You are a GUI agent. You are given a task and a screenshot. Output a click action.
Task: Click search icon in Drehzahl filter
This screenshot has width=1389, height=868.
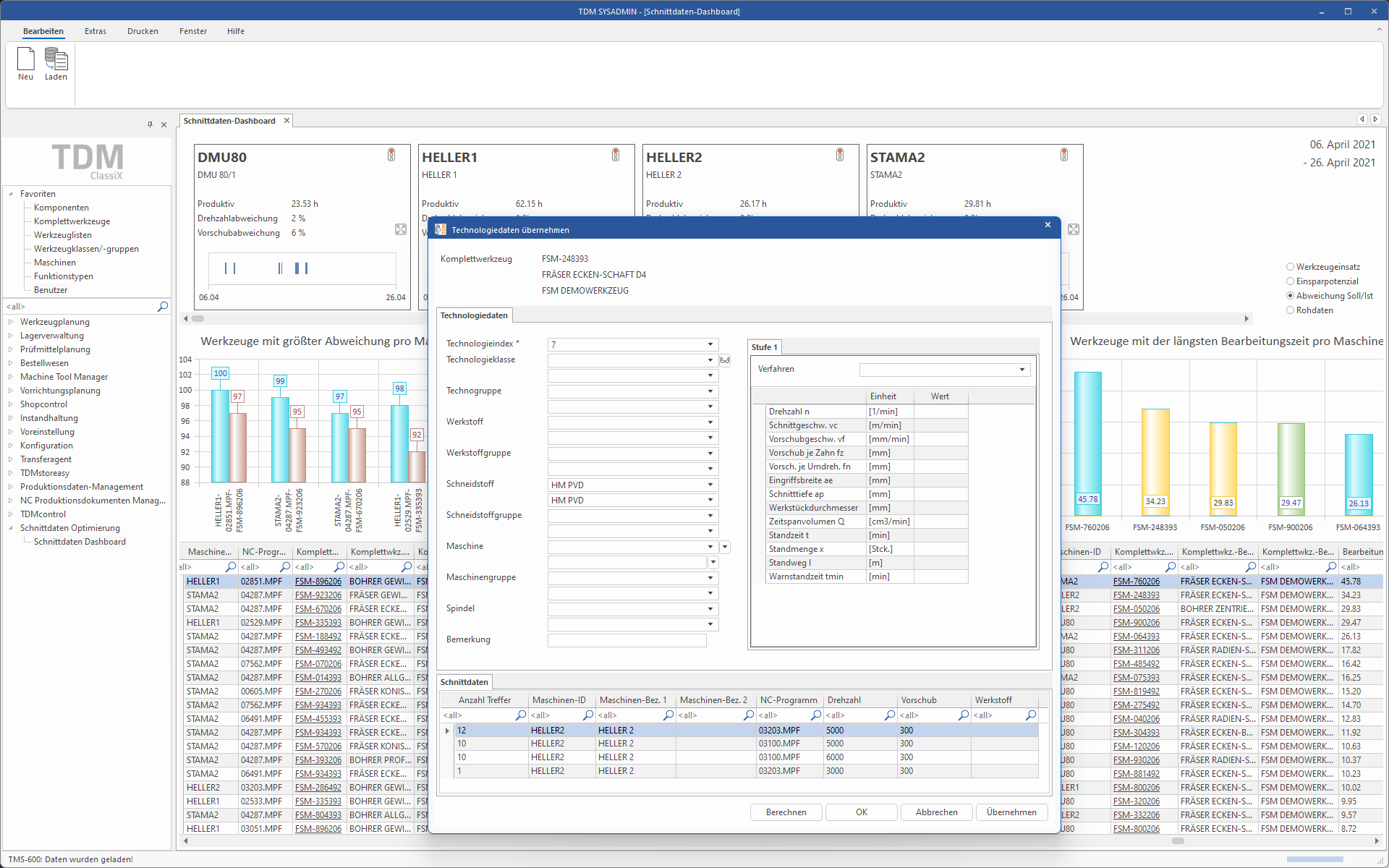click(x=890, y=715)
